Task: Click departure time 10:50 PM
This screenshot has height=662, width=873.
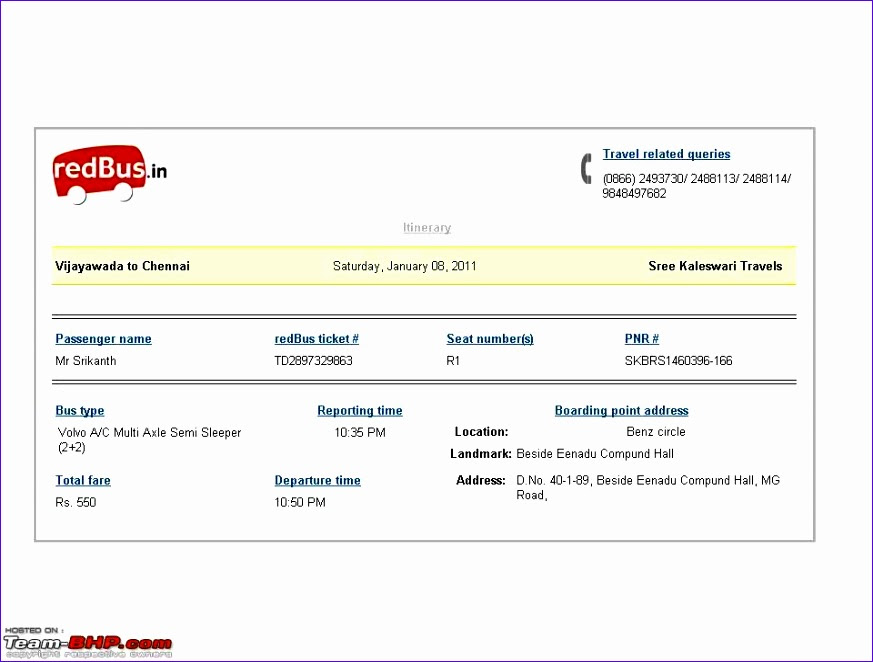Action: [300, 502]
